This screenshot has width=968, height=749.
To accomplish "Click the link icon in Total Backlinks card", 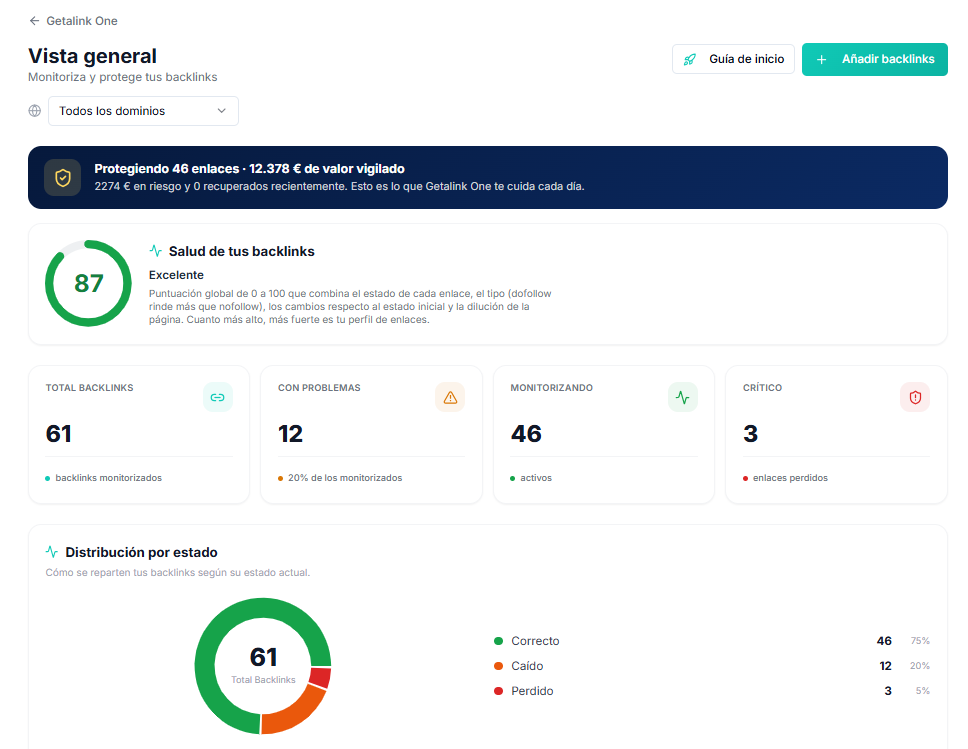I will click(x=217, y=397).
